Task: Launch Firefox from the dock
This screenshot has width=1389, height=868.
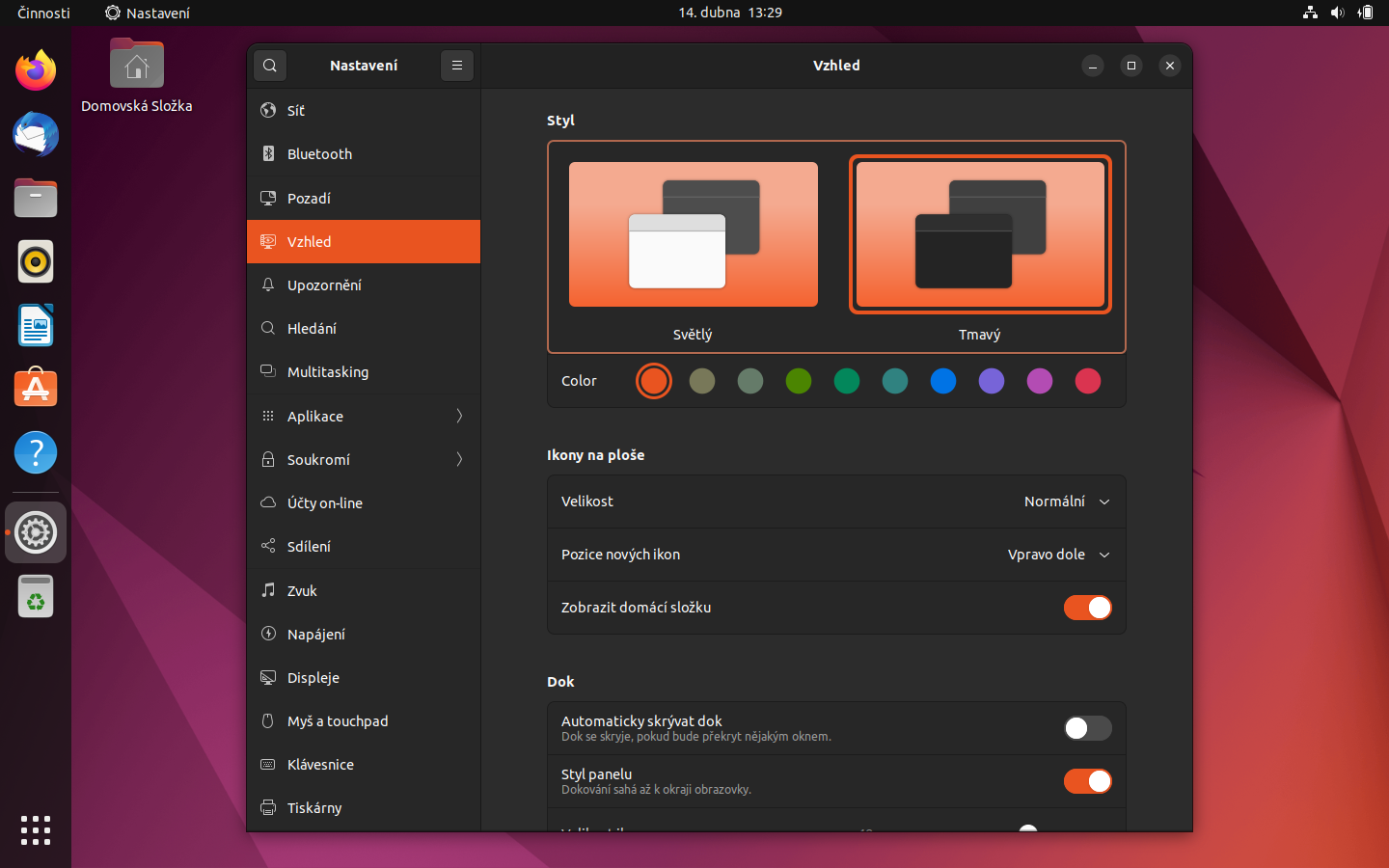Action: [x=35, y=70]
